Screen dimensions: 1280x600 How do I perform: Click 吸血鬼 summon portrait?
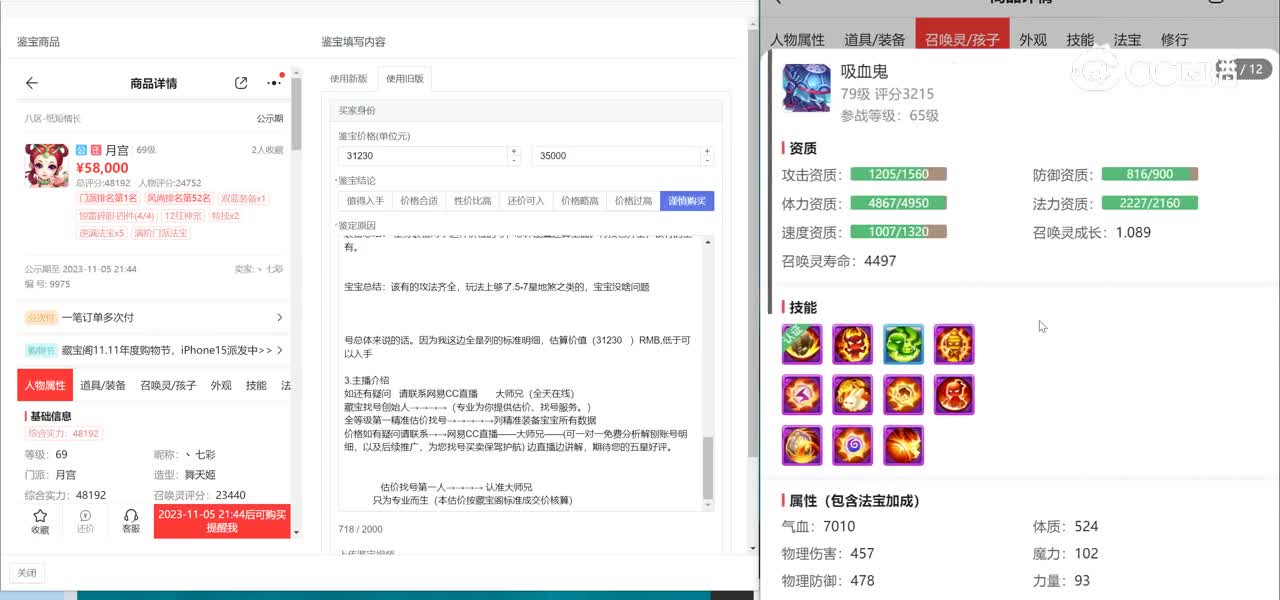tap(806, 89)
